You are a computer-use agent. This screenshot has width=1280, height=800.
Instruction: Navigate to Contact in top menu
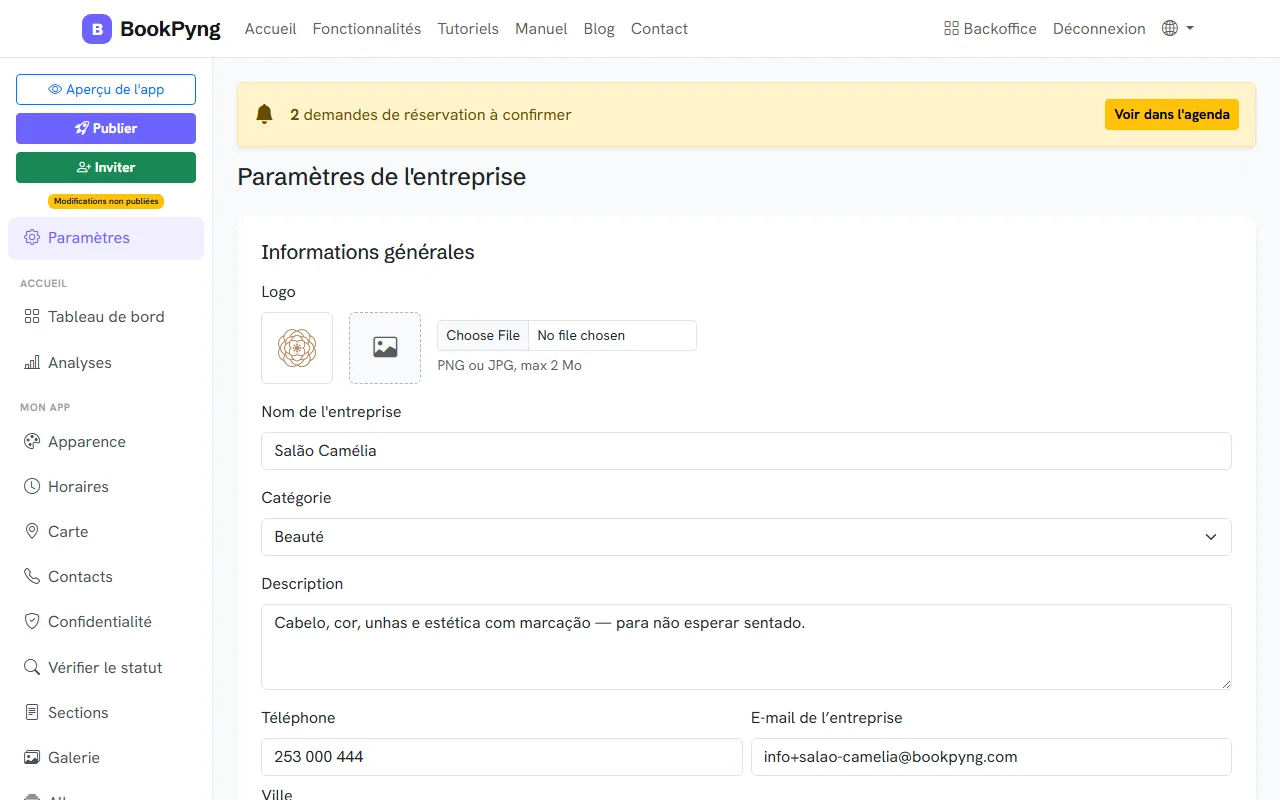659,29
